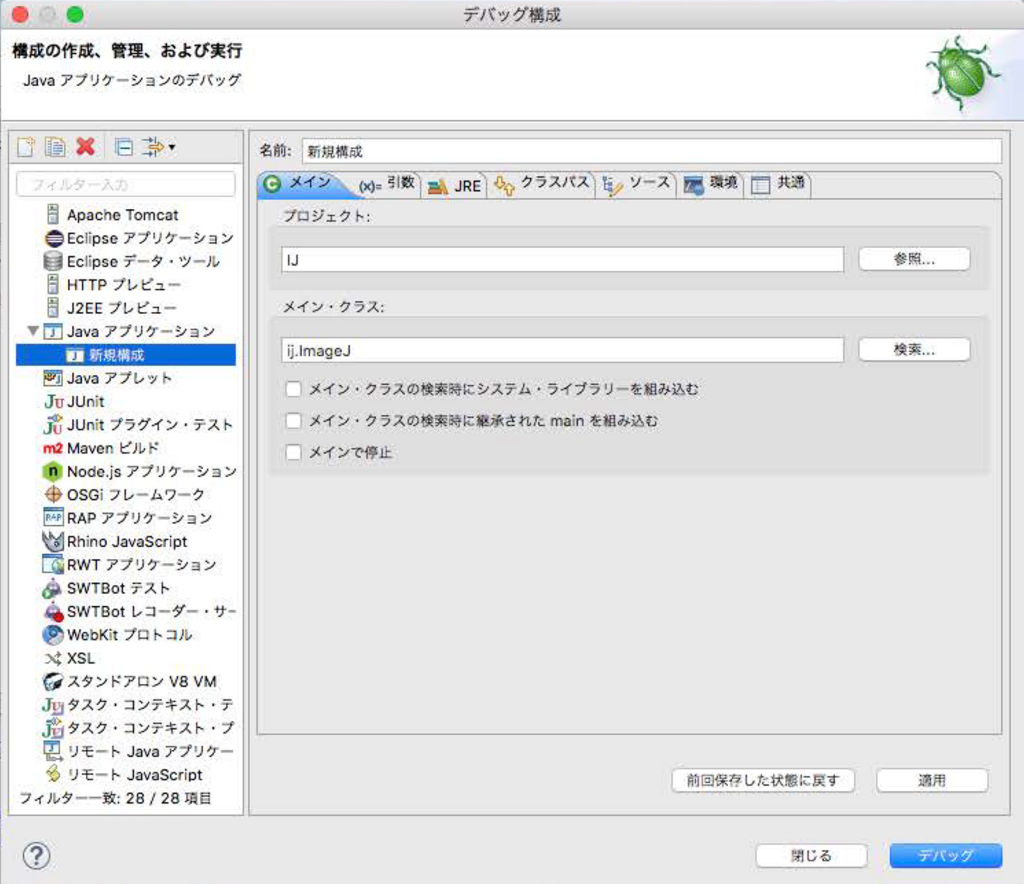Click the 名前 name input field
This screenshot has width=1024, height=884.
click(x=651, y=151)
